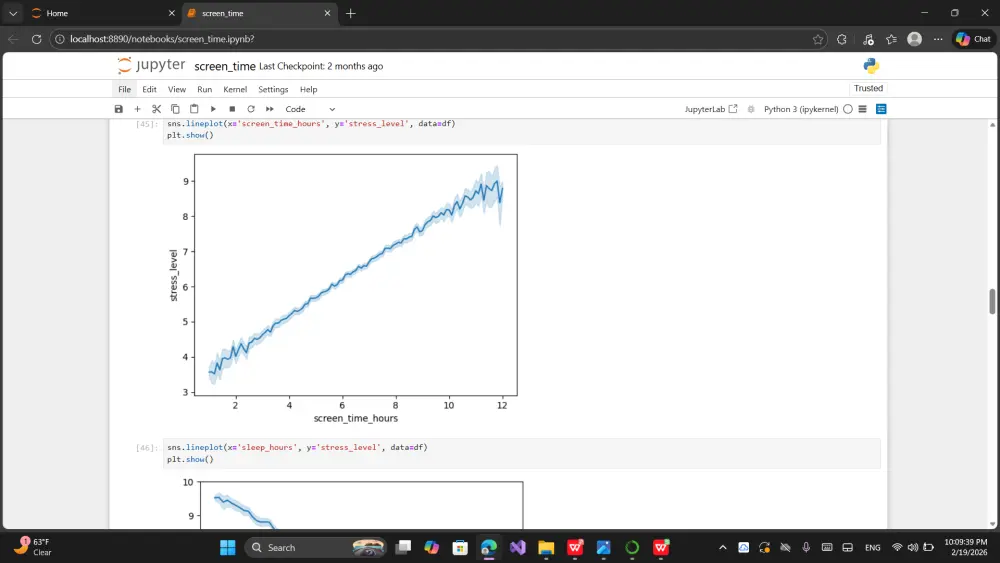Image resolution: width=1000 pixels, height=563 pixels.
Task: Open Visual Studio from the taskbar
Action: [x=517, y=547]
